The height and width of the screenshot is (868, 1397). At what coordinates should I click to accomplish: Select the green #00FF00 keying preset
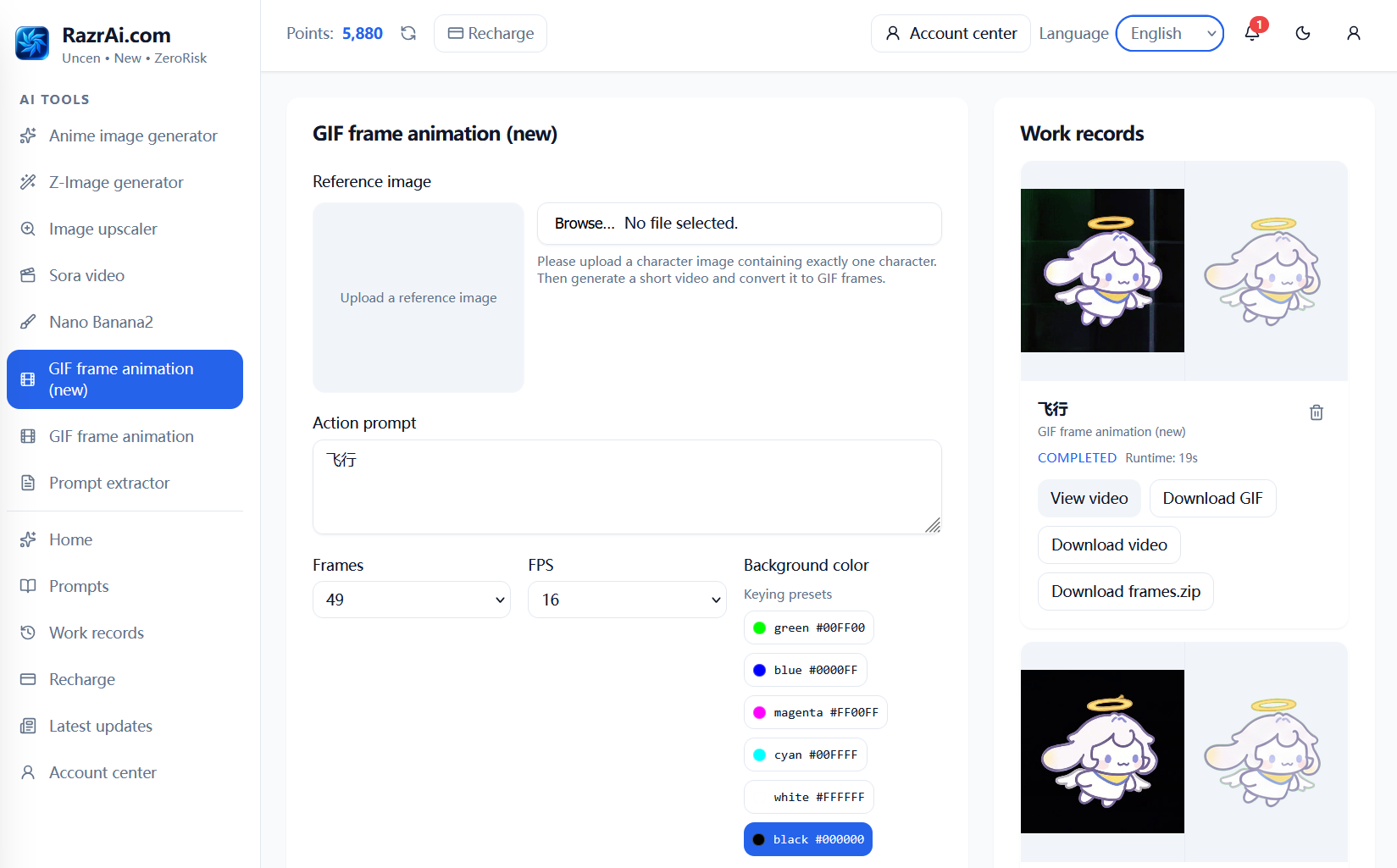pyautogui.click(x=808, y=628)
